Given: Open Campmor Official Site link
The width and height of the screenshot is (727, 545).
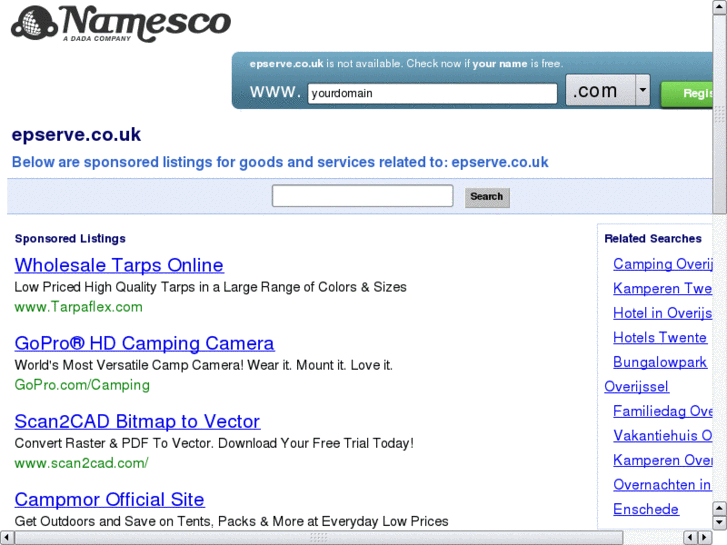Looking at the screenshot, I should (x=109, y=500).
